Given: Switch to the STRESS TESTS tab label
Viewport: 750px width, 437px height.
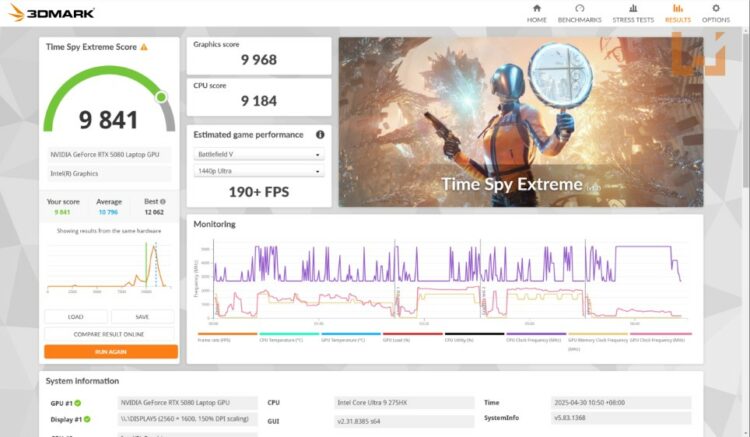Looking at the screenshot, I should click(x=632, y=20).
